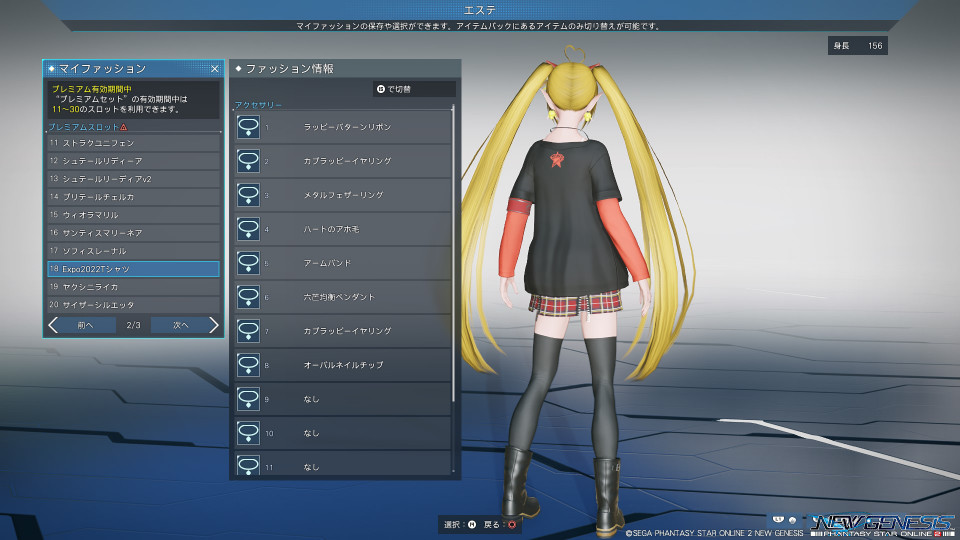The width and height of the screenshot is (960, 540).
Task: Click accessory name メタルフェザーリング
Action: (343, 195)
